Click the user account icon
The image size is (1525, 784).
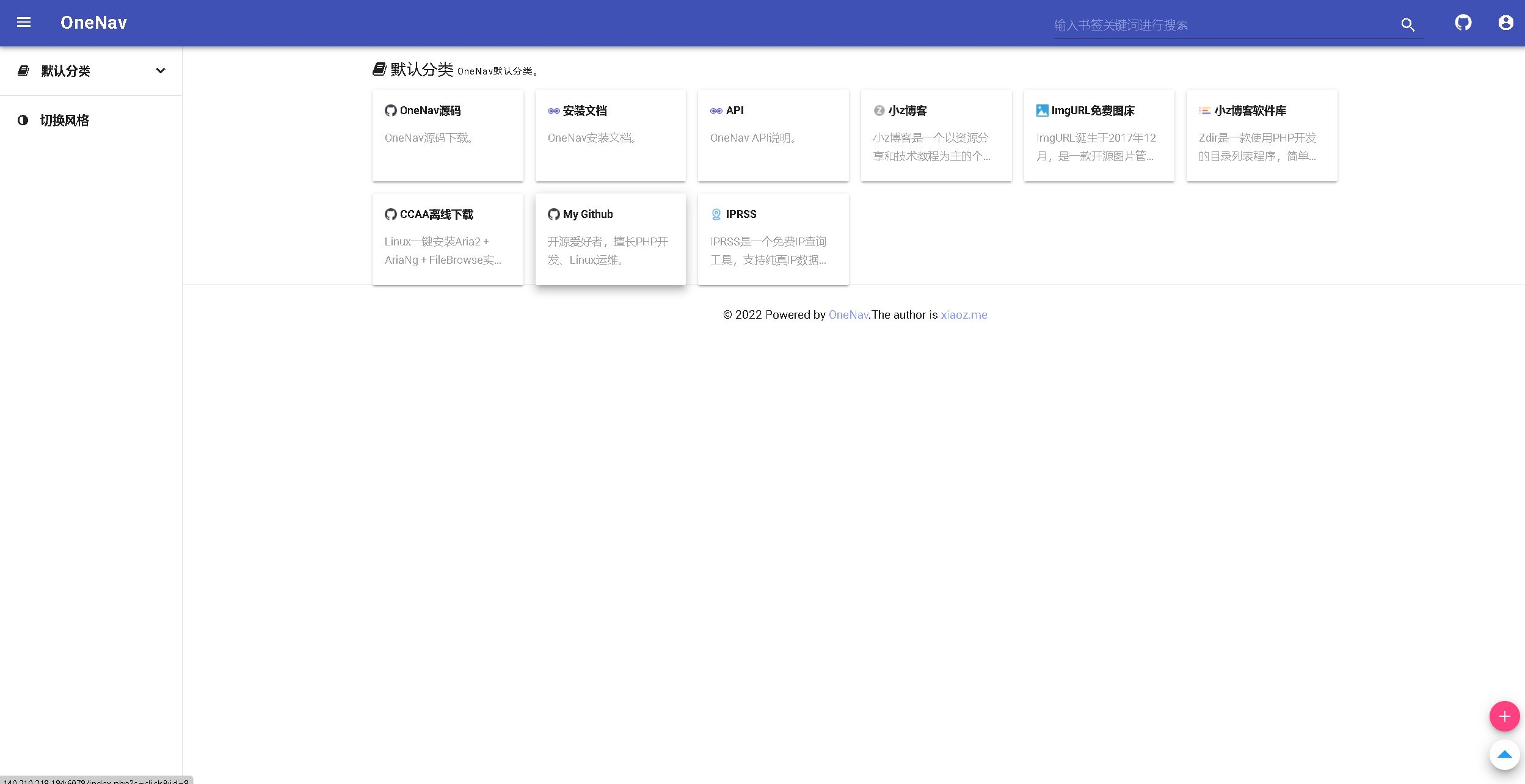(x=1505, y=23)
